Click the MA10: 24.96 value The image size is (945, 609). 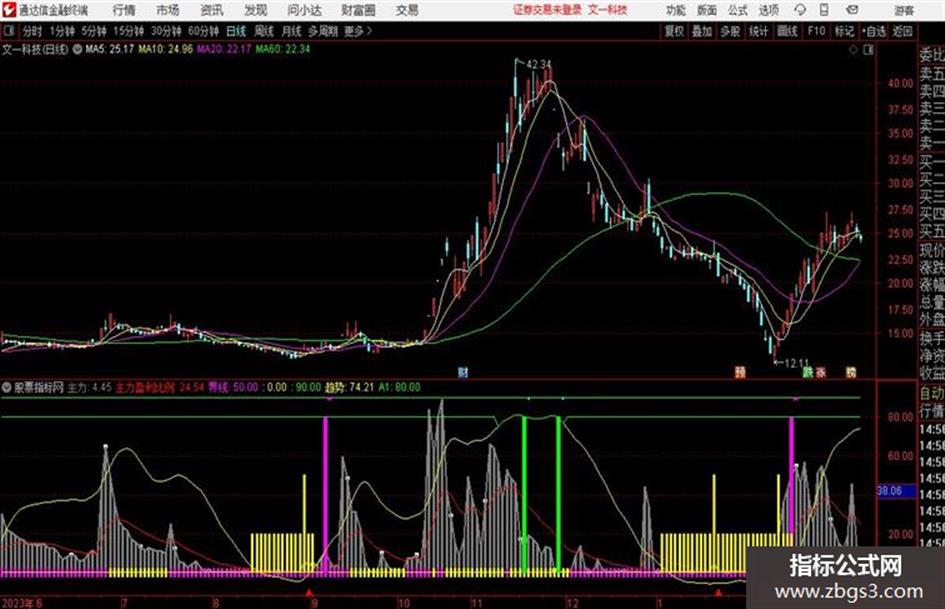coord(165,49)
